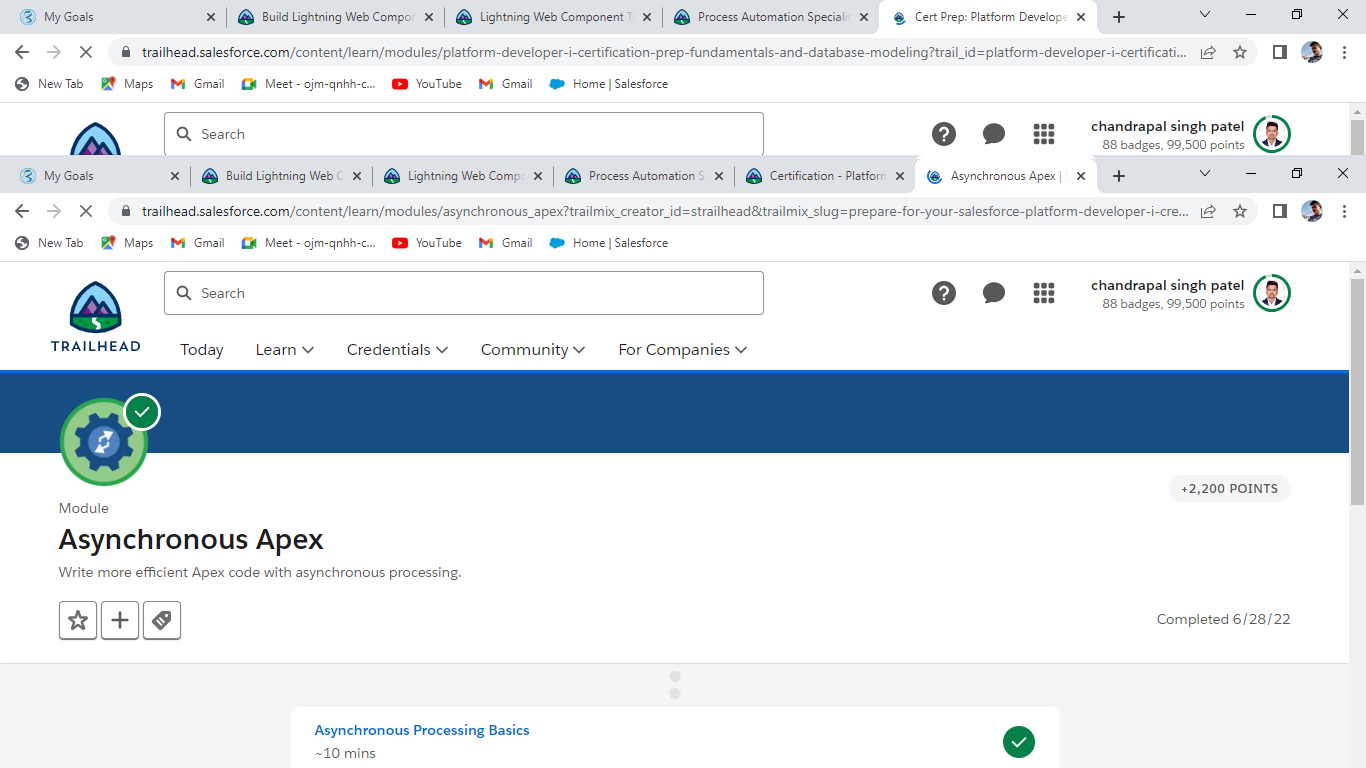Click the tag icon button beside the plus

pos(162,620)
